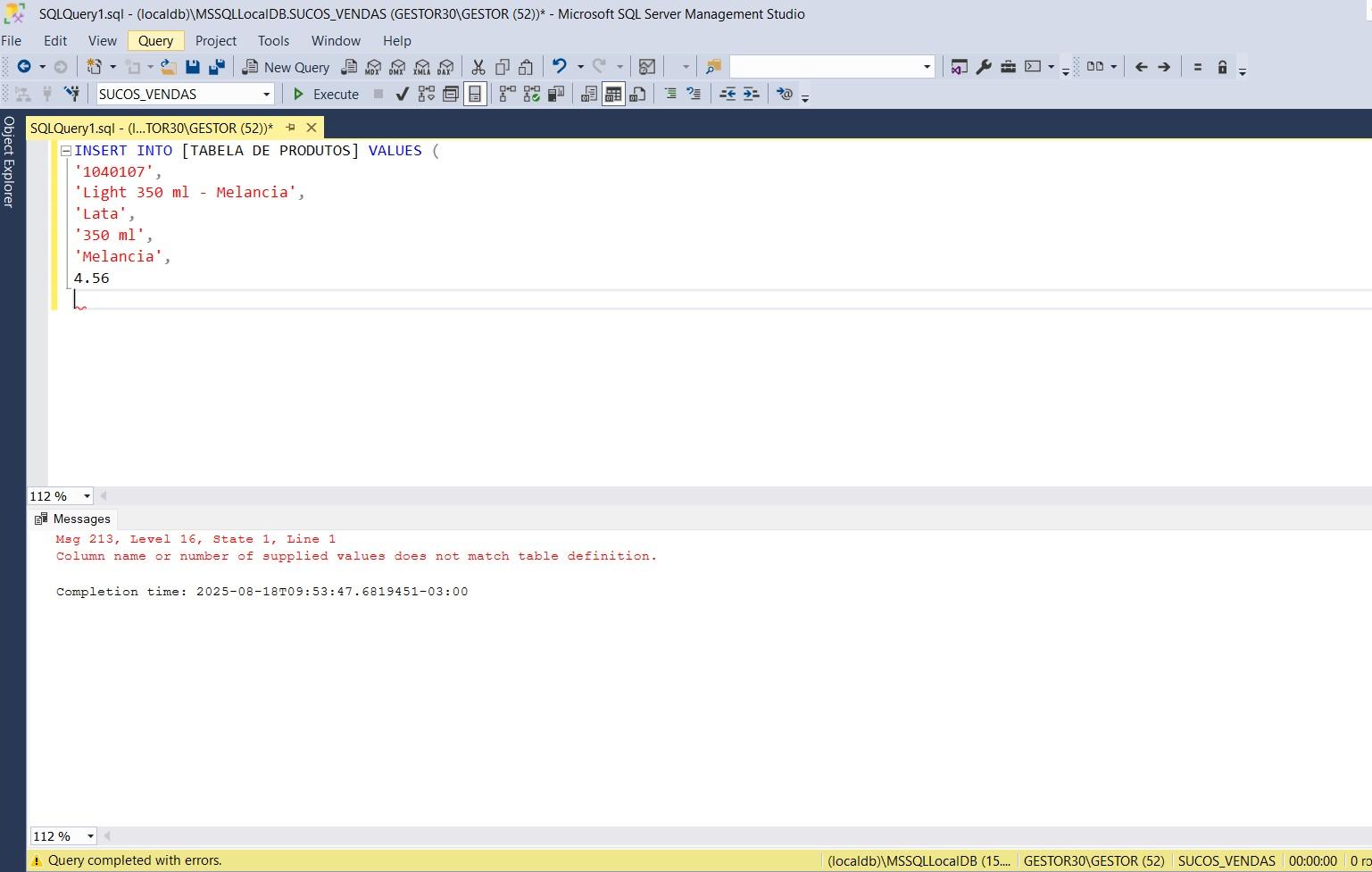Toggle auto-hide pin on SQLQuery1.sql tab
Image resolution: width=1372 pixels, height=872 pixels.
pos(290,128)
